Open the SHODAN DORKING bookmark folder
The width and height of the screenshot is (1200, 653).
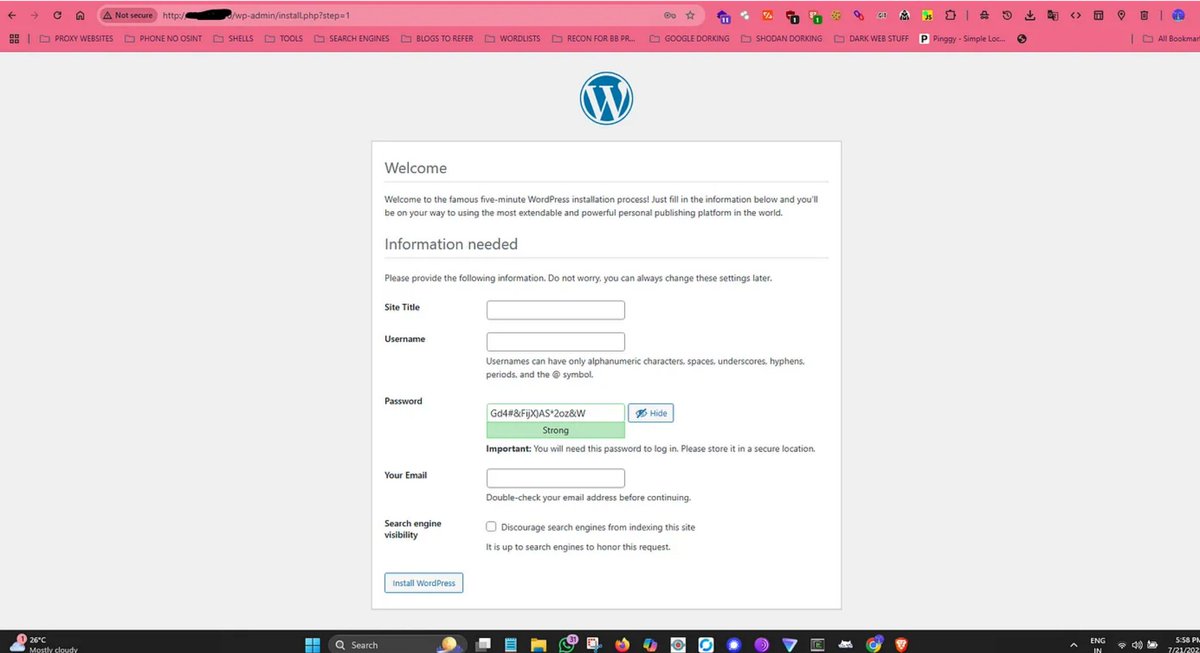pyautogui.click(x=782, y=39)
